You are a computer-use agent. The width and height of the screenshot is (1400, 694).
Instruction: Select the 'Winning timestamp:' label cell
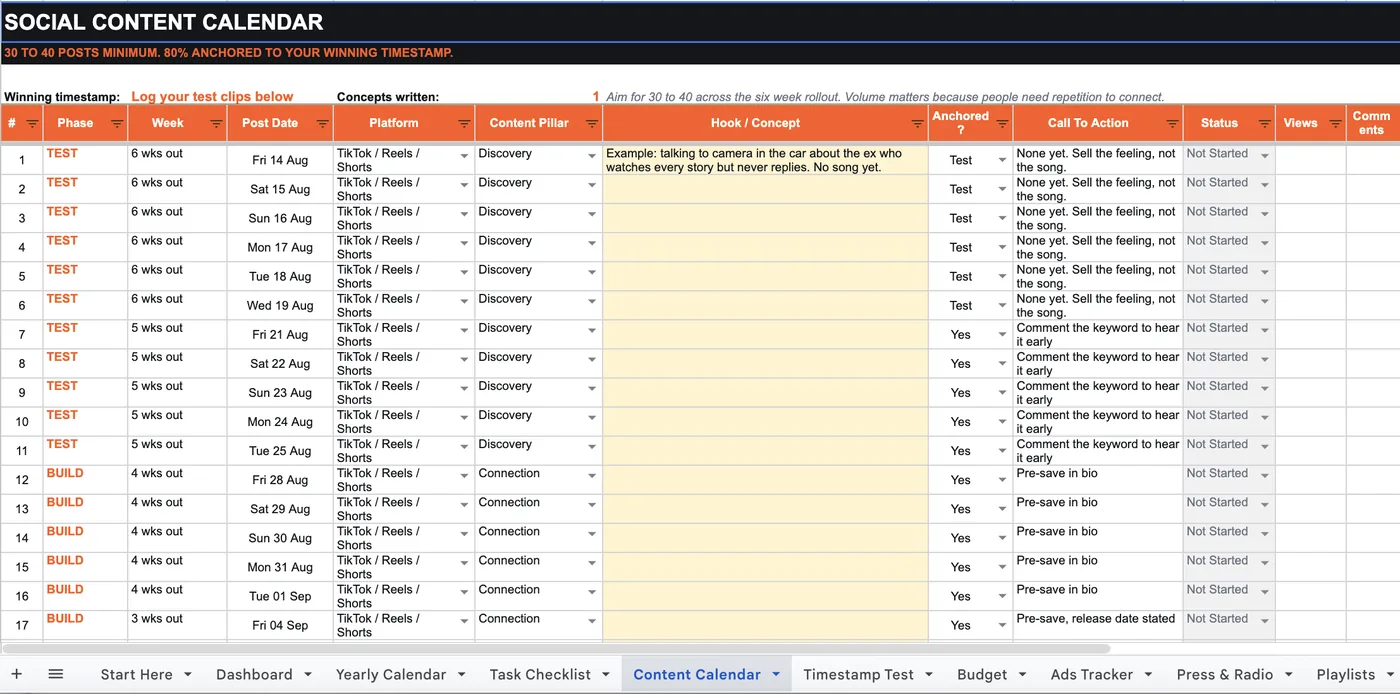click(x=62, y=97)
